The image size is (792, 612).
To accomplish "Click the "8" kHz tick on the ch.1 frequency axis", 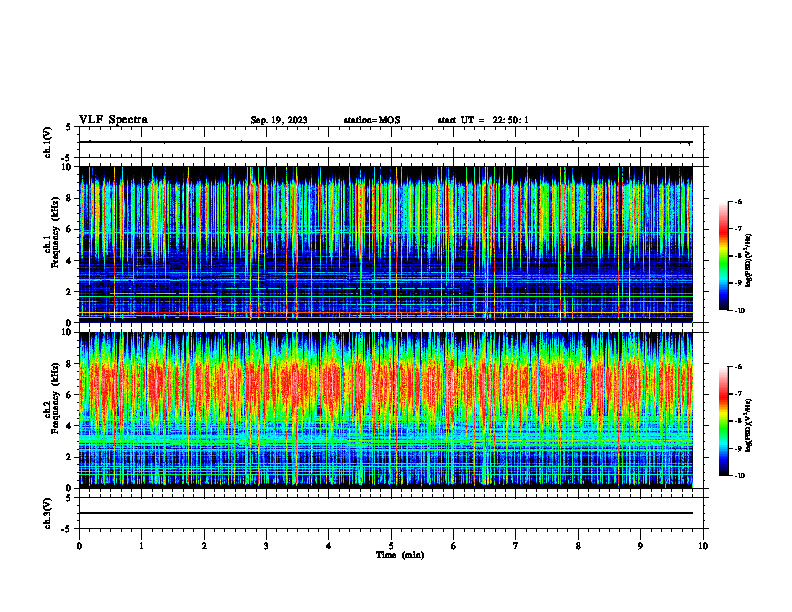I will point(69,198).
